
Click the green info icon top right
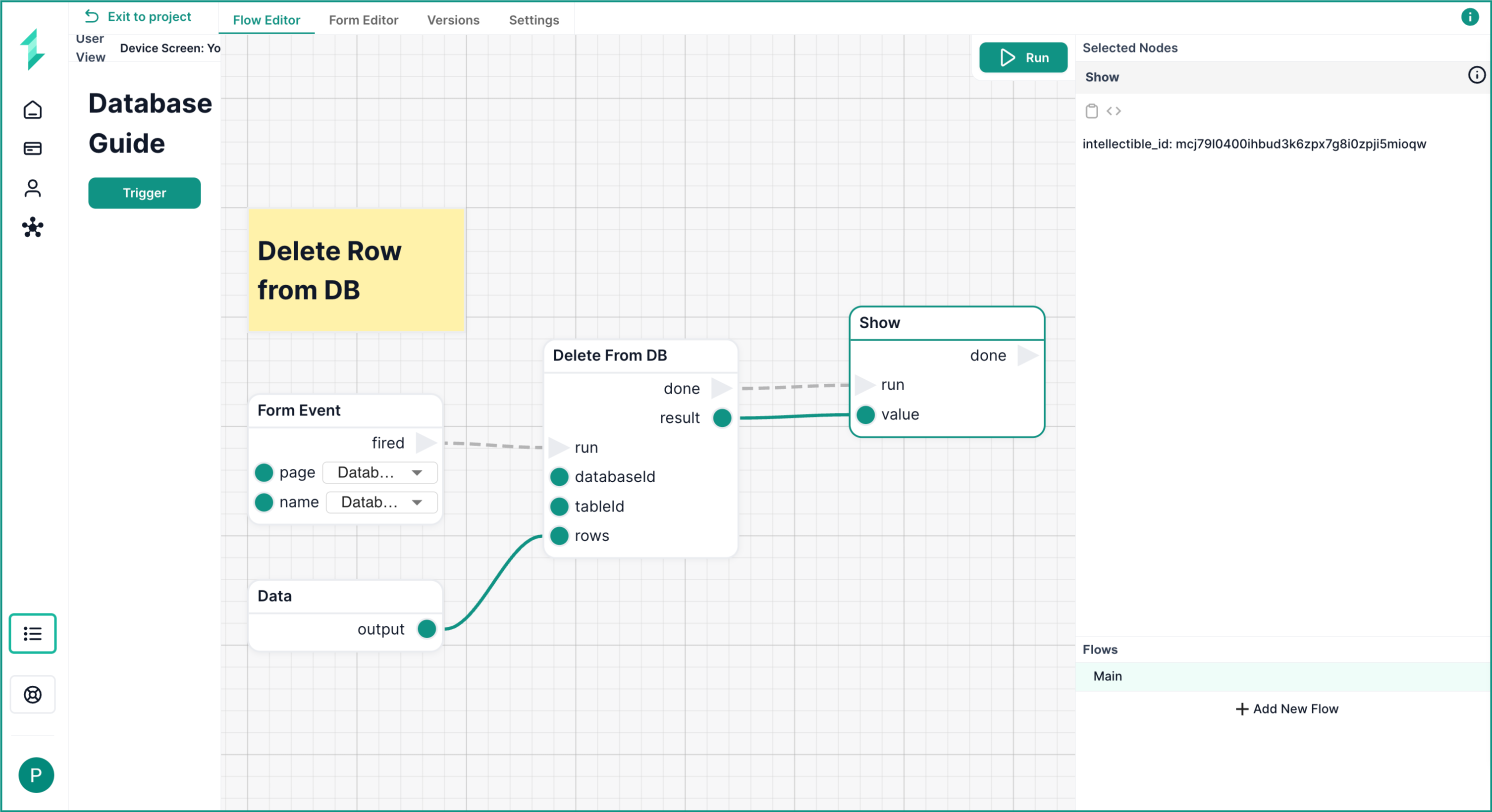pos(1469,17)
